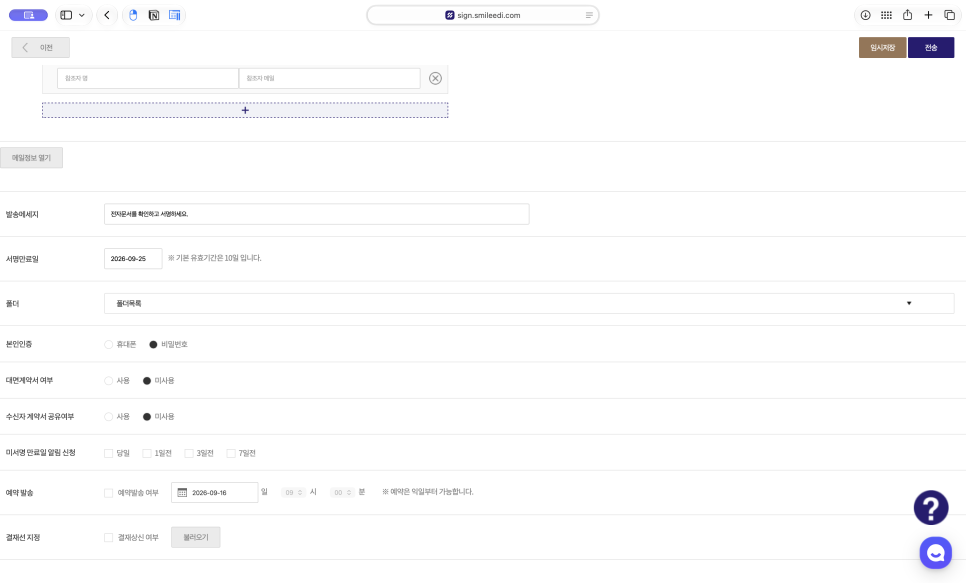Viewport: 966px width, 583px height.
Task: Open the calendar icon for reservation date
Action: click(182, 492)
